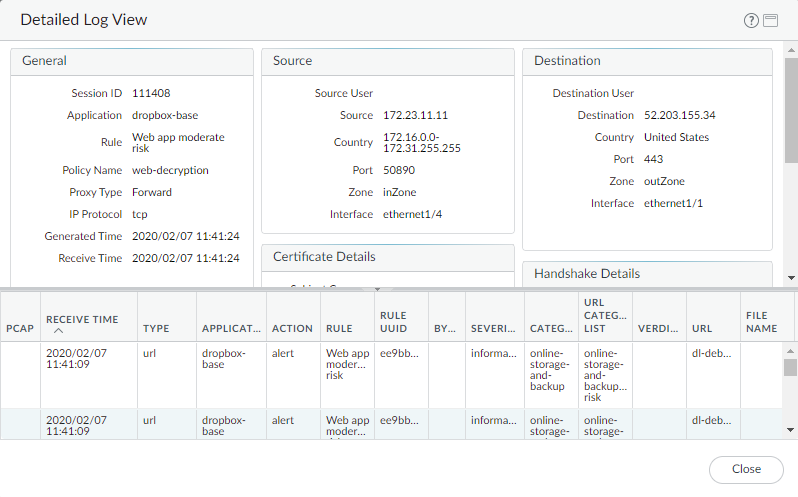The image size is (798, 497).
Task: Click the upper panel scroll down arrow
Action: pyautogui.click(x=791, y=277)
